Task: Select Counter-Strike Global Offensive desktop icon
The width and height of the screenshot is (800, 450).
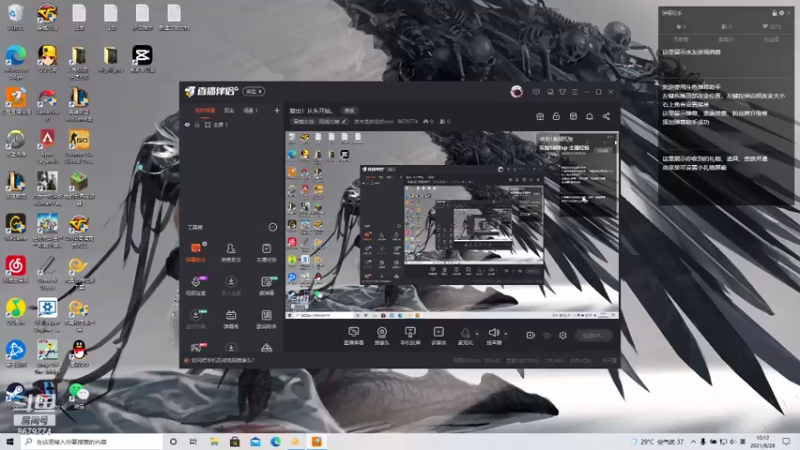Action: pos(79,147)
